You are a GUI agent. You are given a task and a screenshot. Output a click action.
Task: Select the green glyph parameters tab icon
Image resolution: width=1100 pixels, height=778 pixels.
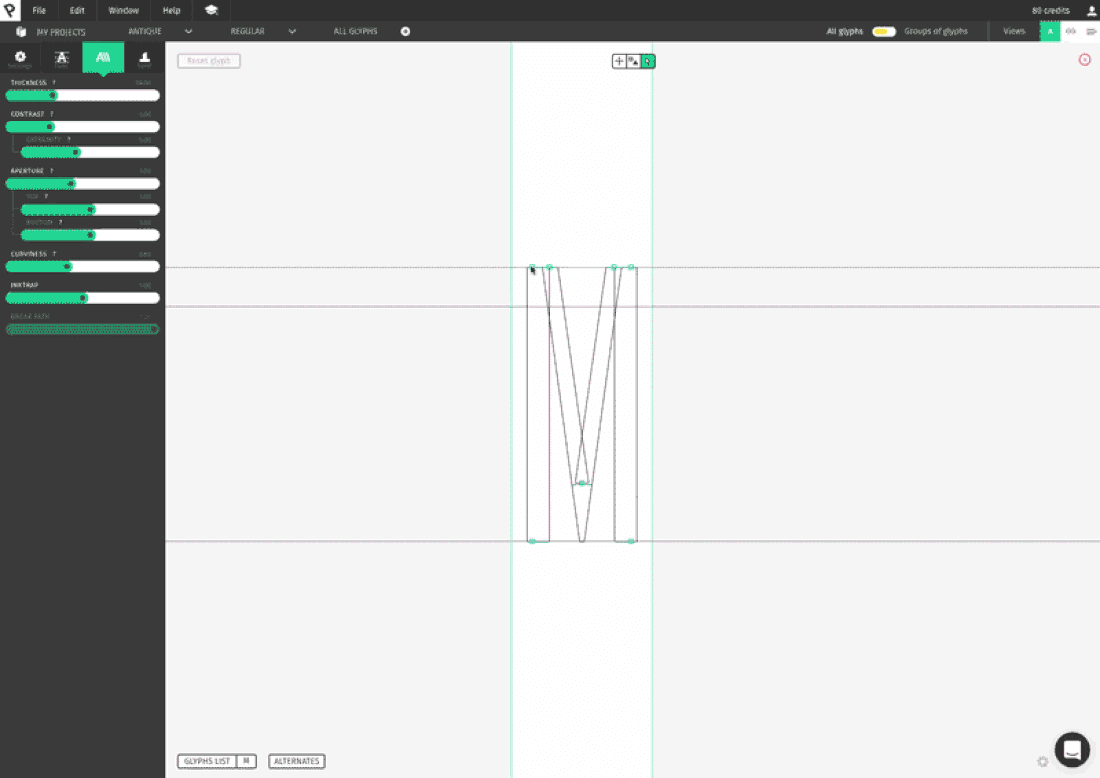[103, 59]
